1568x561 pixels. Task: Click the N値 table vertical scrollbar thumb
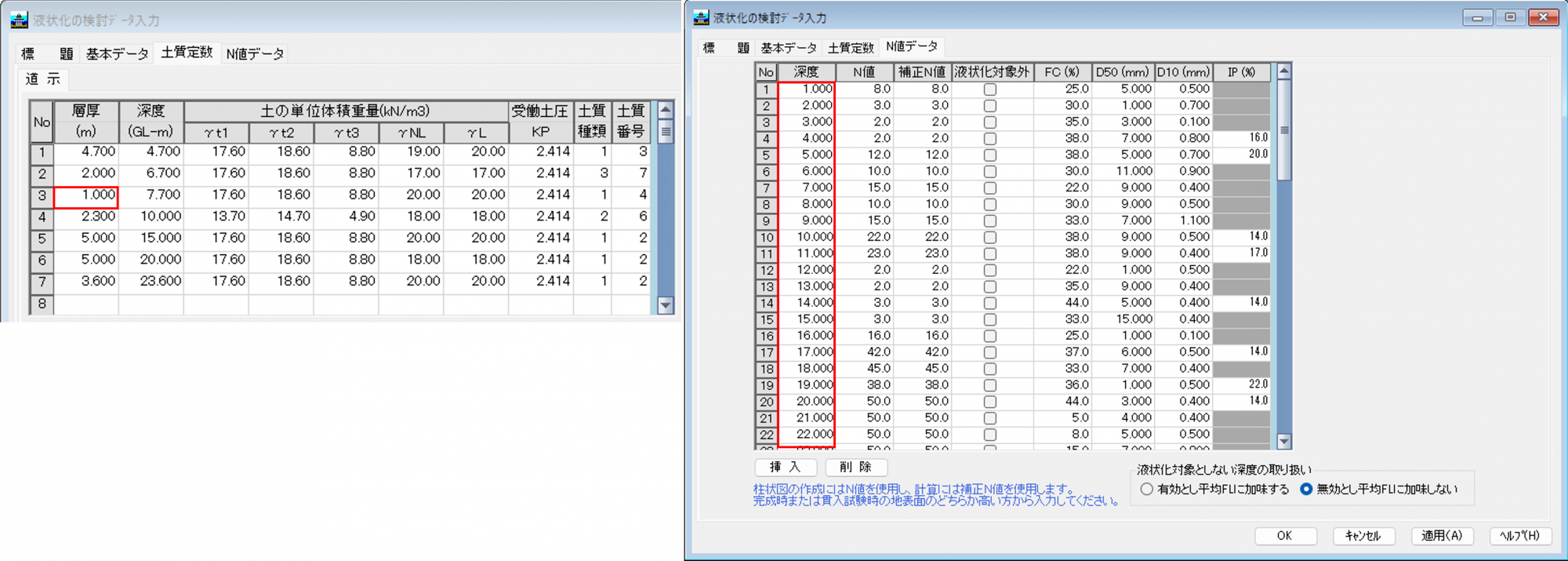1283,130
